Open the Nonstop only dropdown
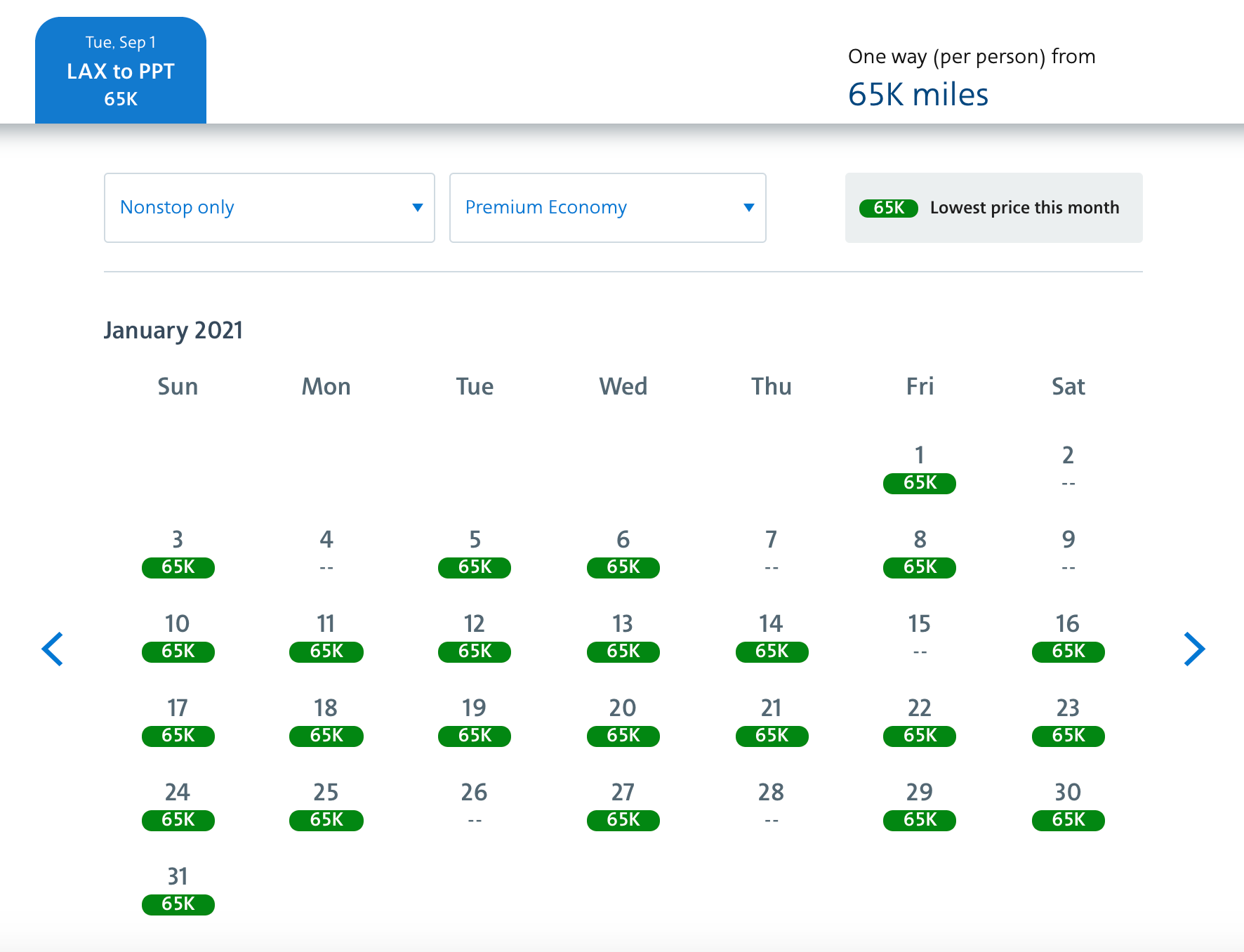This screenshot has height=952, width=1244. point(269,208)
